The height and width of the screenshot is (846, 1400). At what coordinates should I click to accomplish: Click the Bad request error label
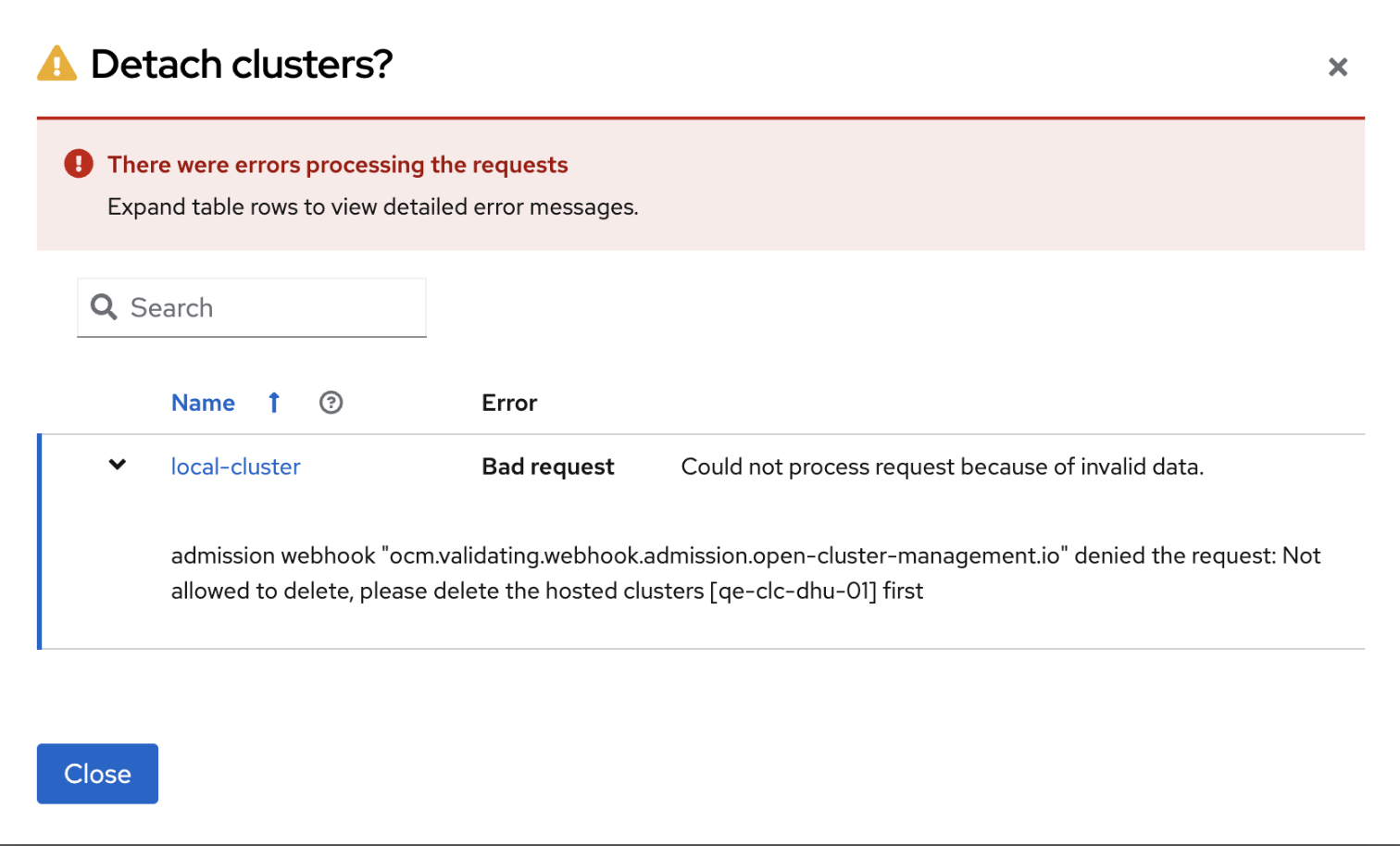547,467
